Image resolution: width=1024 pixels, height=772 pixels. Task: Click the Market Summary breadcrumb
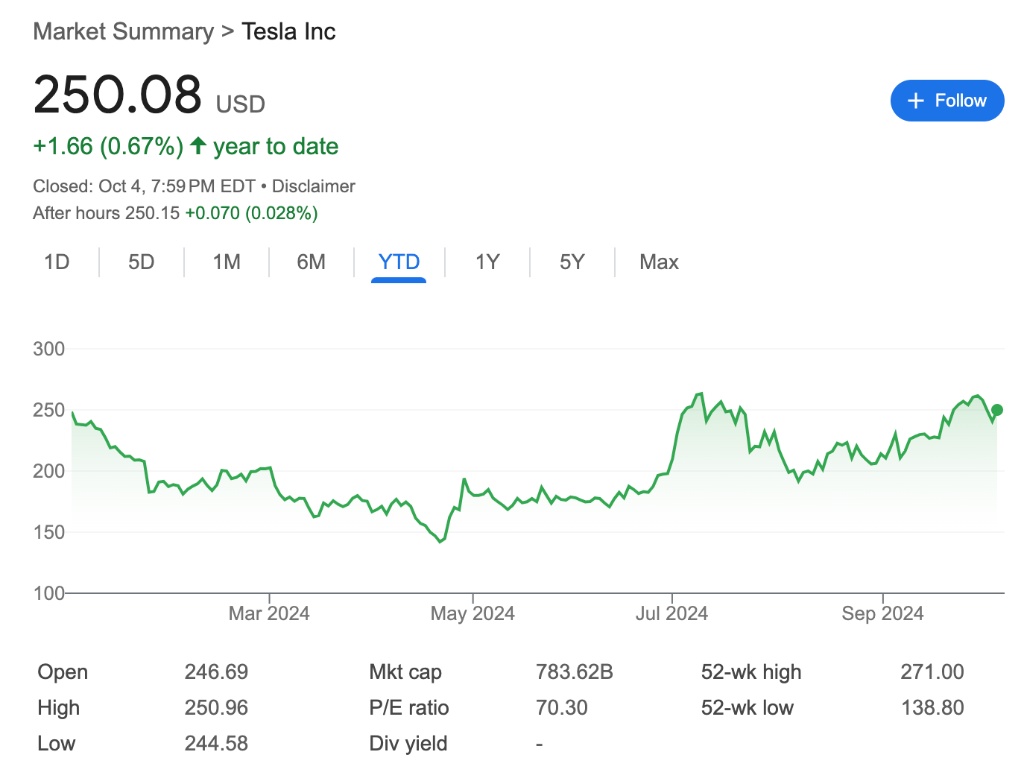pyautogui.click(x=123, y=31)
